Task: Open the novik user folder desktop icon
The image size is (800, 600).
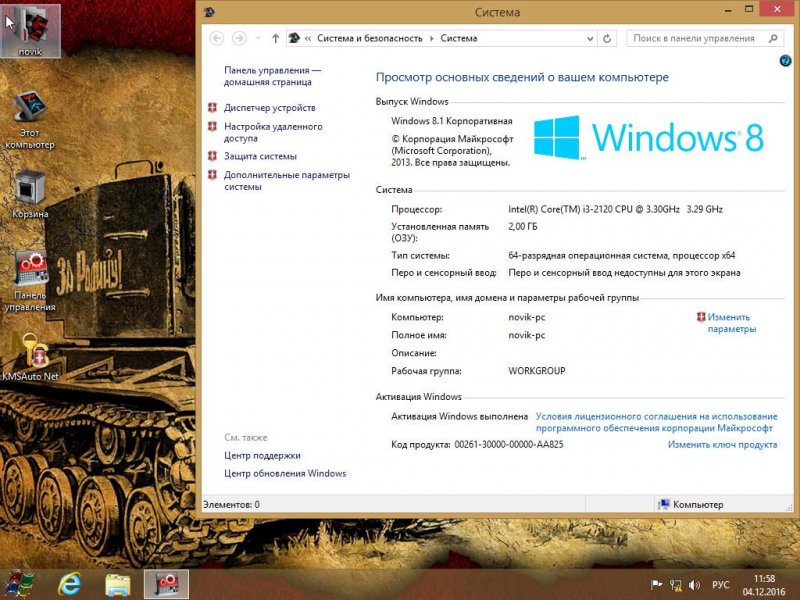Action: tap(30, 31)
